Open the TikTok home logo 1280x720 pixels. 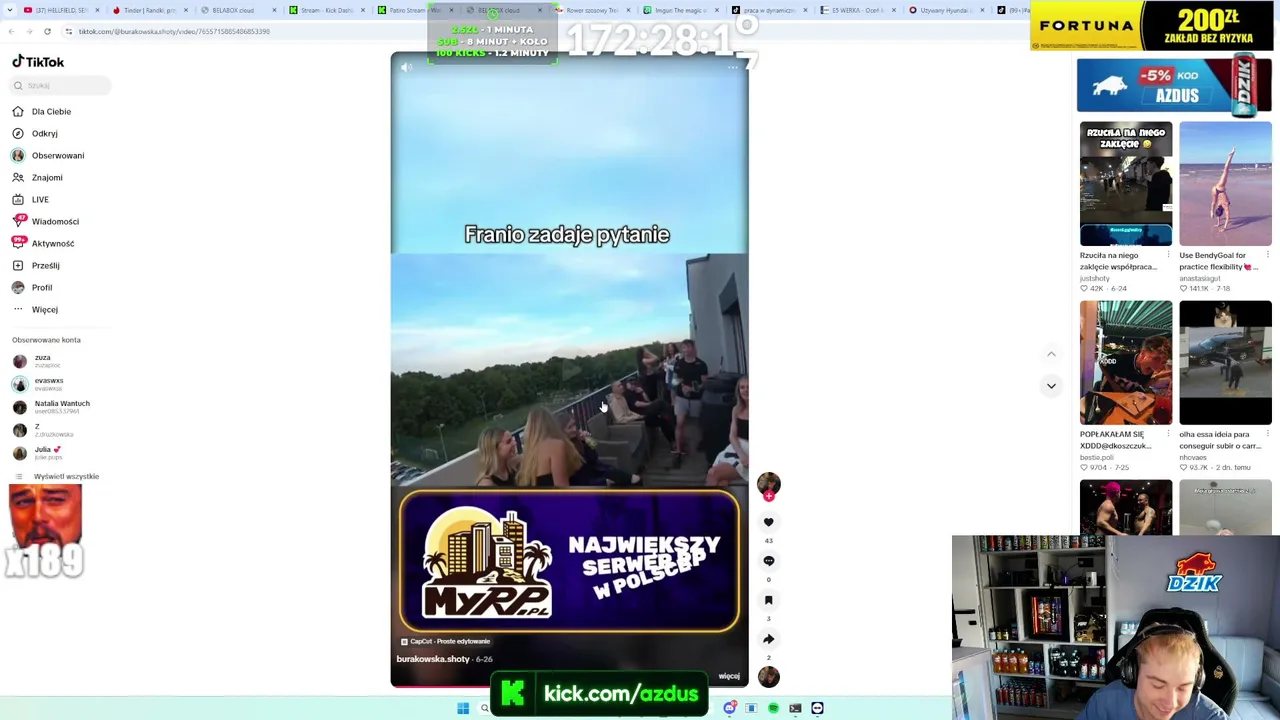[x=38, y=62]
